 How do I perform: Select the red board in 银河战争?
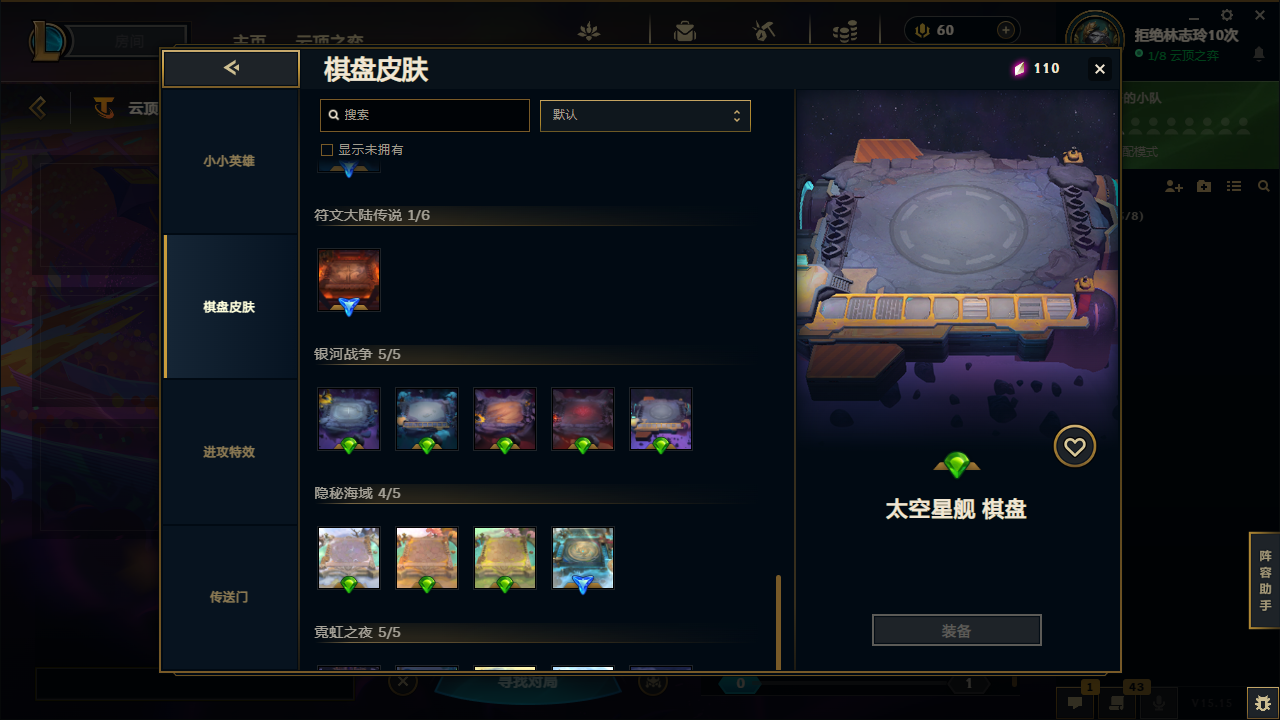tap(583, 419)
